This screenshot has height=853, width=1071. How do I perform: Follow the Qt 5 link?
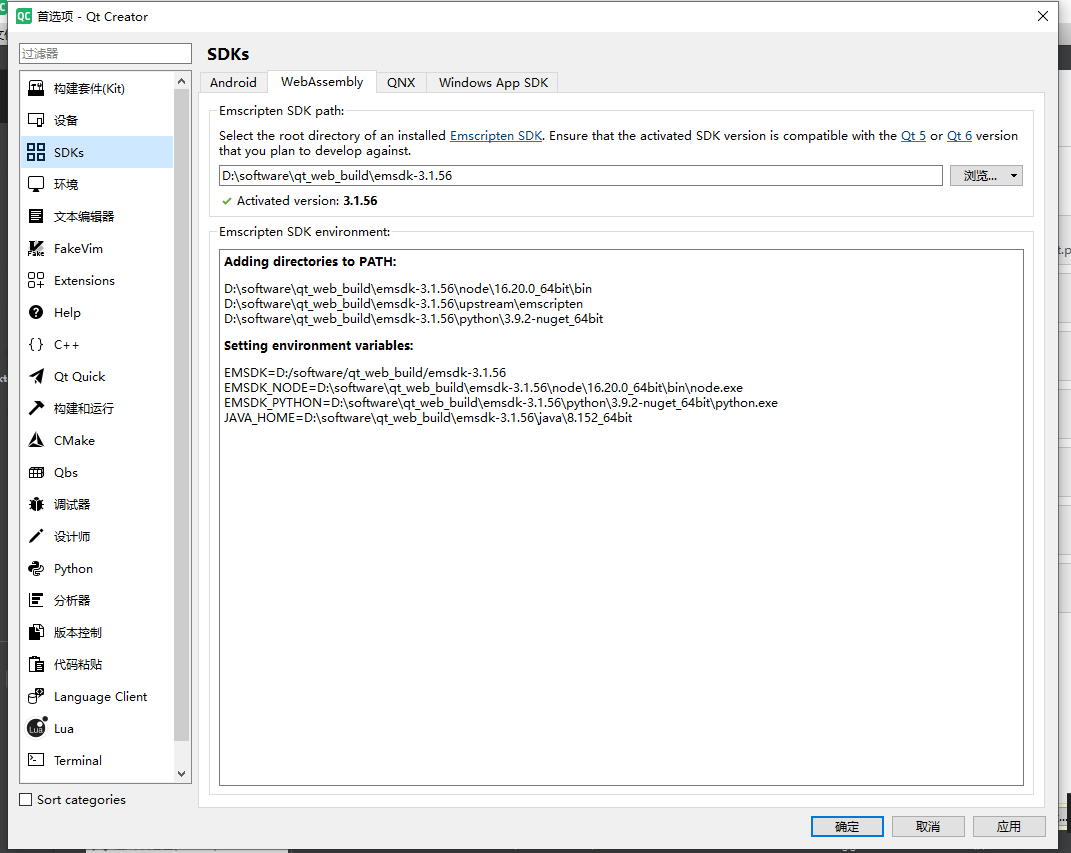pos(913,136)
